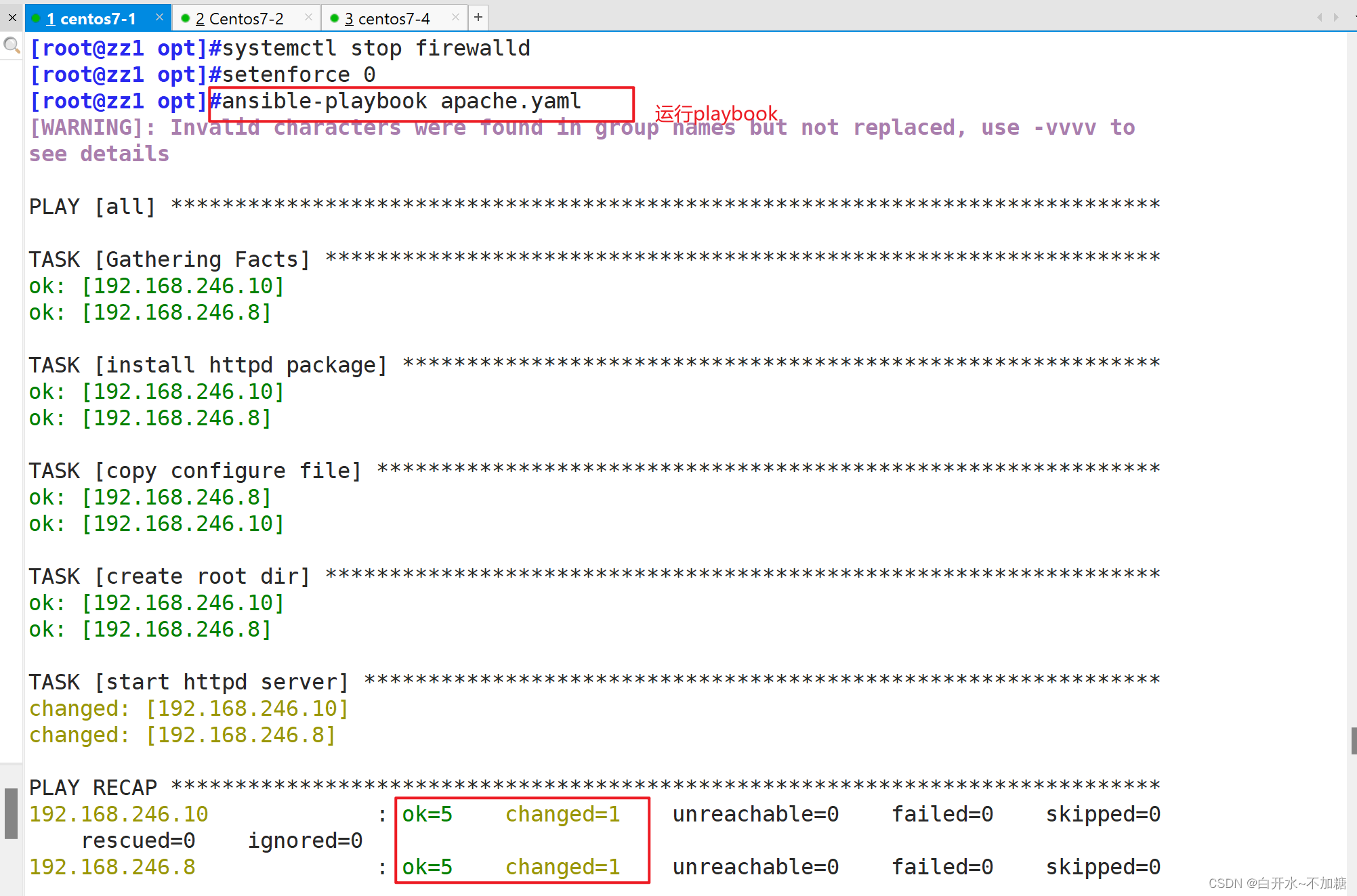This screenshot has height=896, width=1357.
Task: Add a new session tab with plus
Action: point(478,18)
